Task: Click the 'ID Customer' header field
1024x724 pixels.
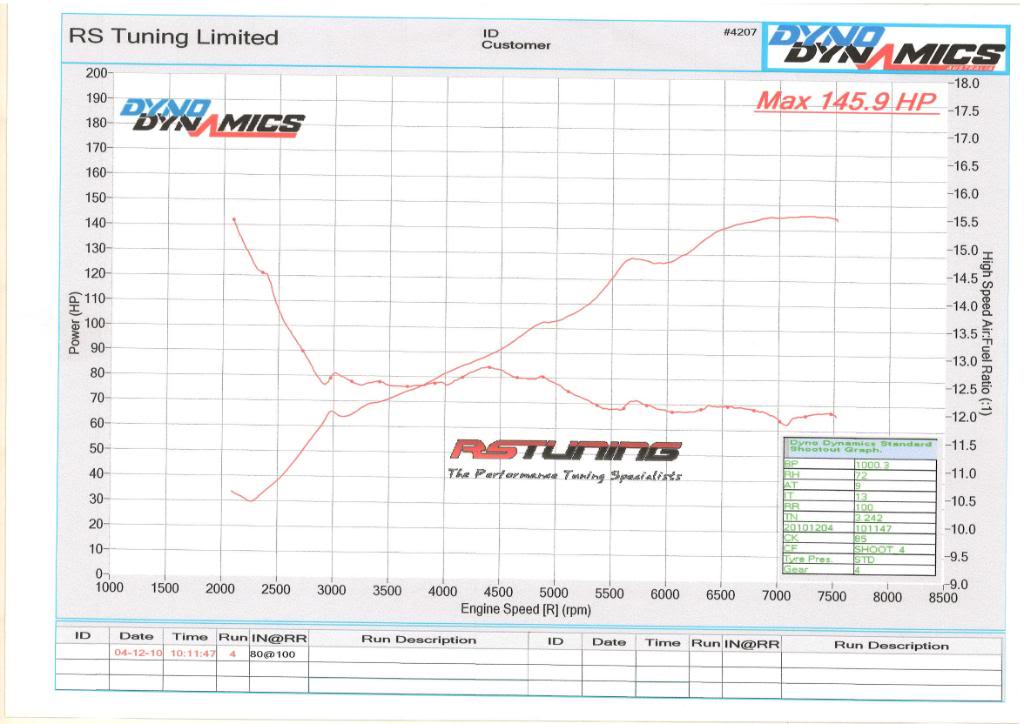Action: tap(515, 39)
